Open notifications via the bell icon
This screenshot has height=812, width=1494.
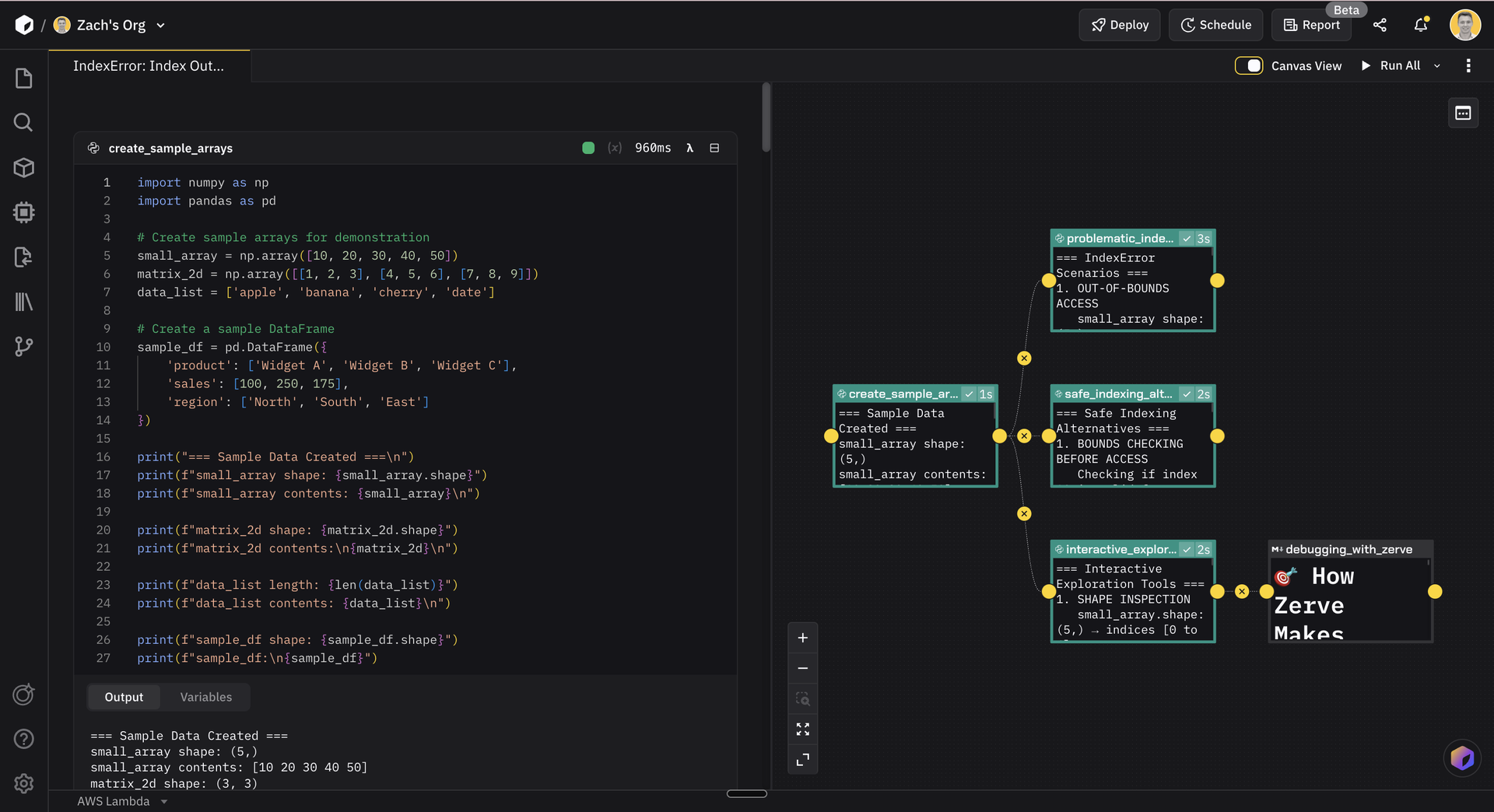pyautogui.click(x=1421, y=25)
